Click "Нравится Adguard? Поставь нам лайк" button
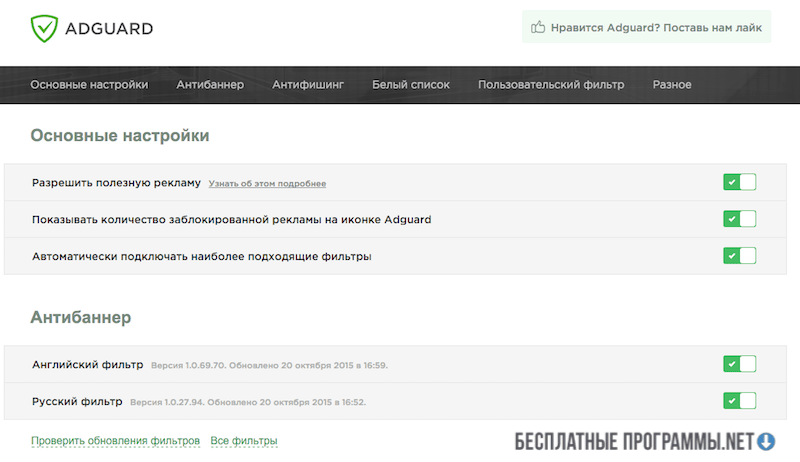Screen dimensions: 800x462 tap(646, 27)
